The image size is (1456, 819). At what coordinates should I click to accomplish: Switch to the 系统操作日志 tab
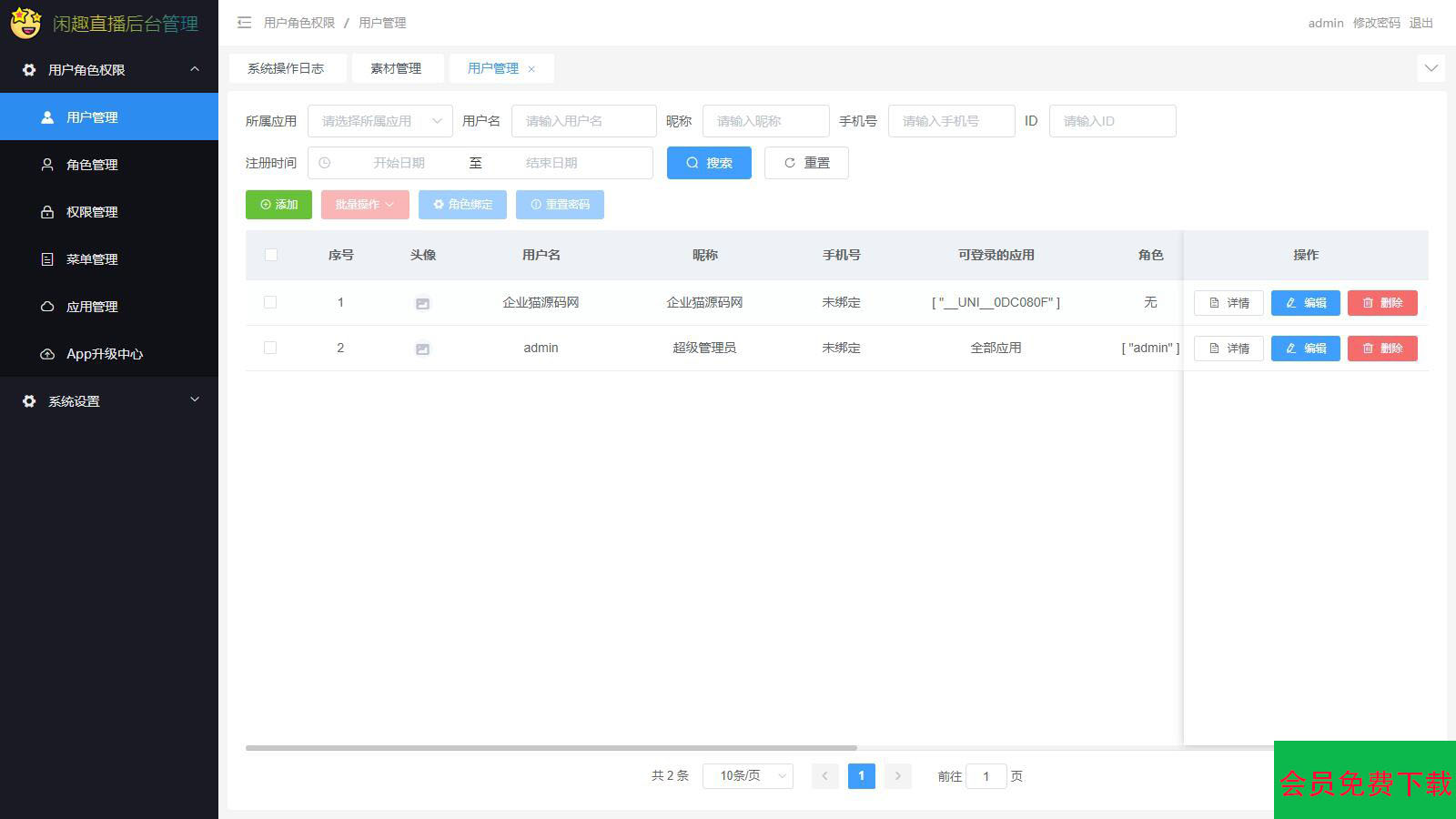pyautogui.click(x=286, y=68)
